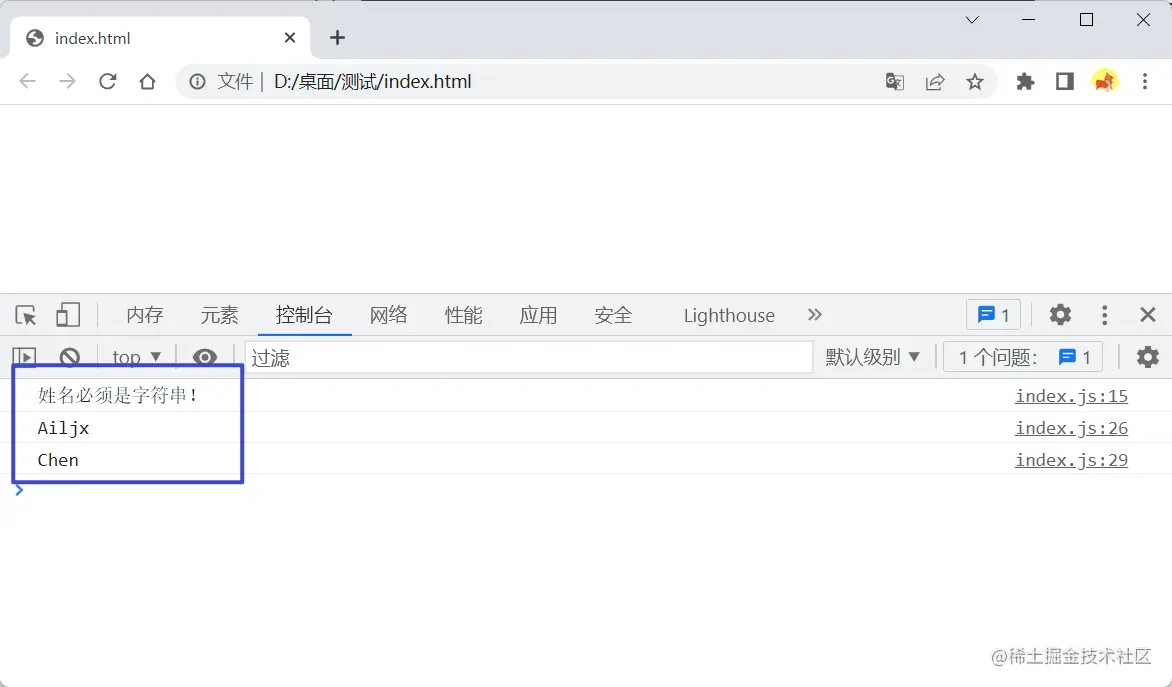Open the Lighthouse panel

coord(728,315)
